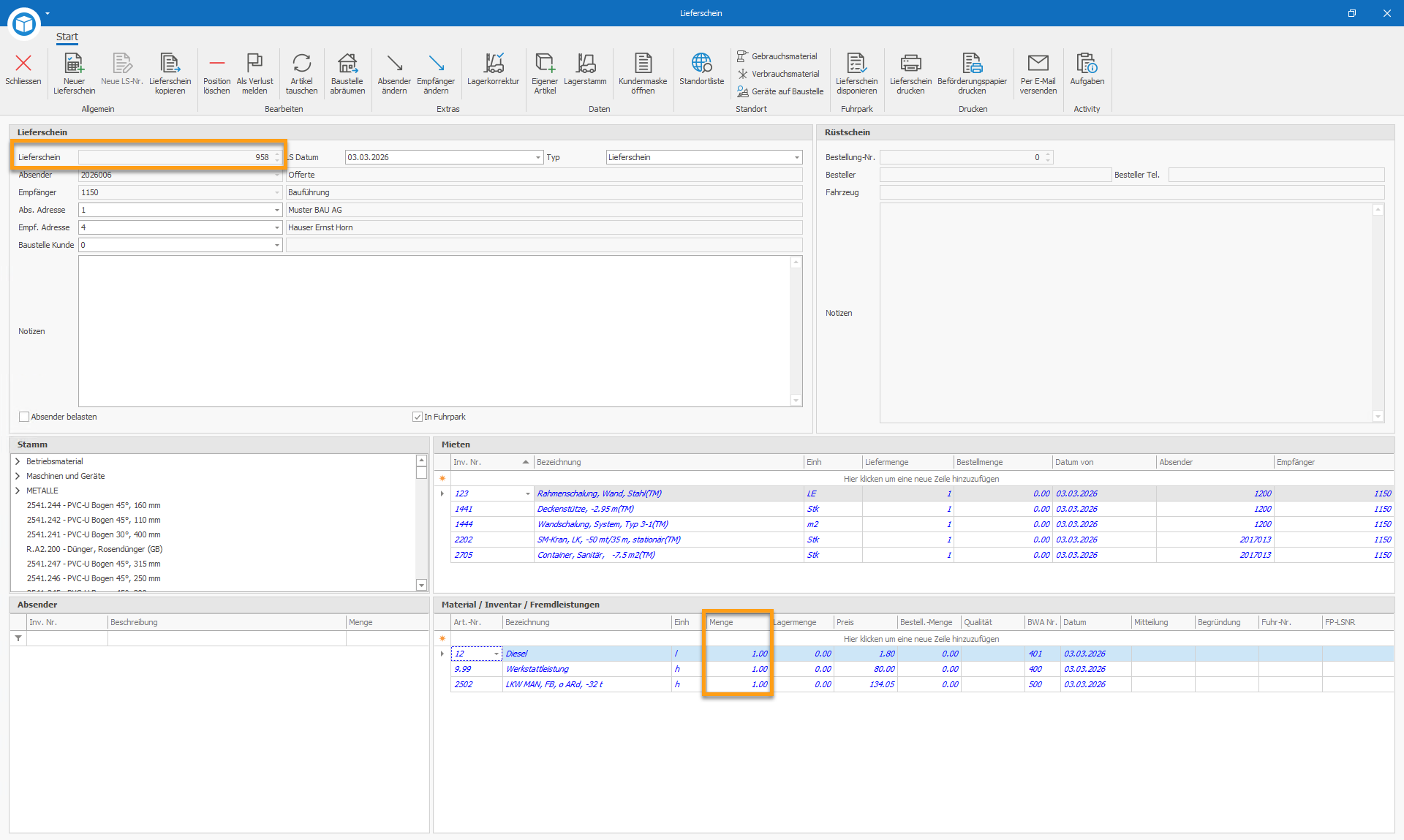The width and height of the screenshot is (1404, 840).
Task: Click the Besteller input field
Action: point(995,175)
